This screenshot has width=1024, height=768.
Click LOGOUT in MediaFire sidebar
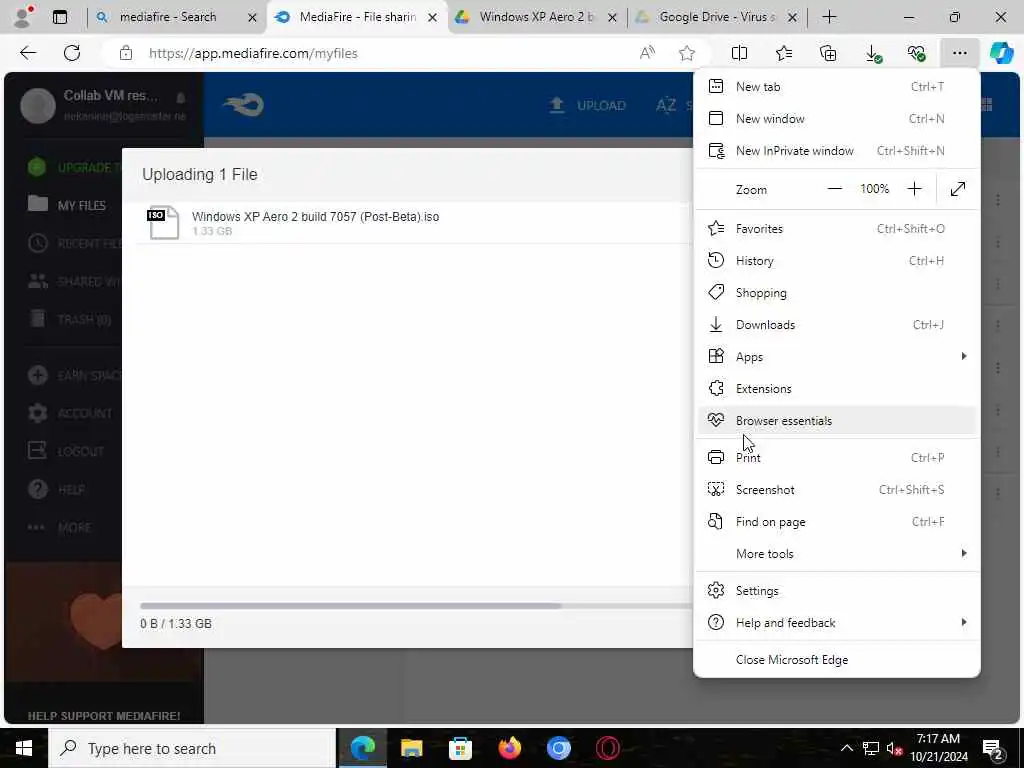(66, 451)
